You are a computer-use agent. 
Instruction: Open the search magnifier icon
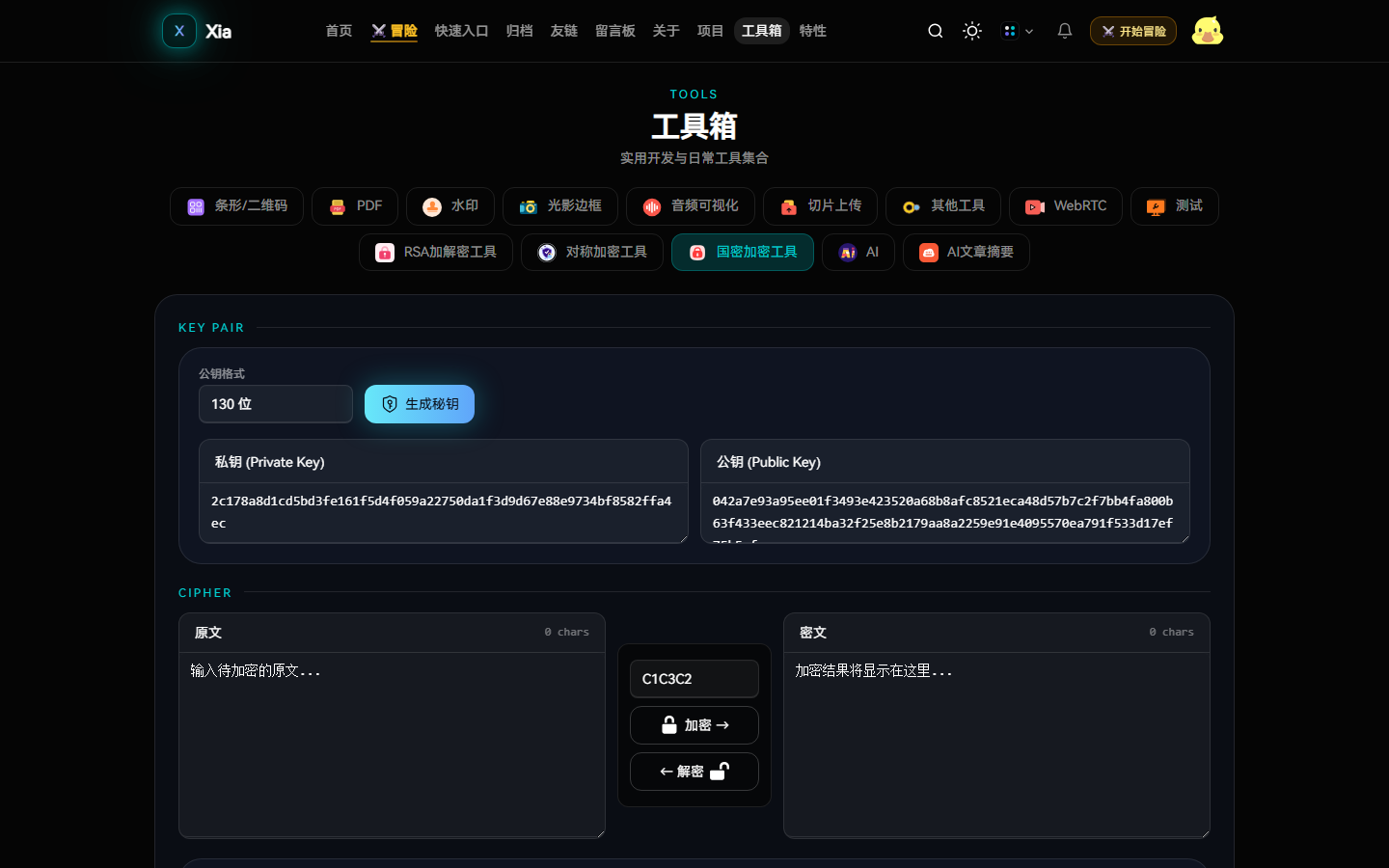(936, 31)
